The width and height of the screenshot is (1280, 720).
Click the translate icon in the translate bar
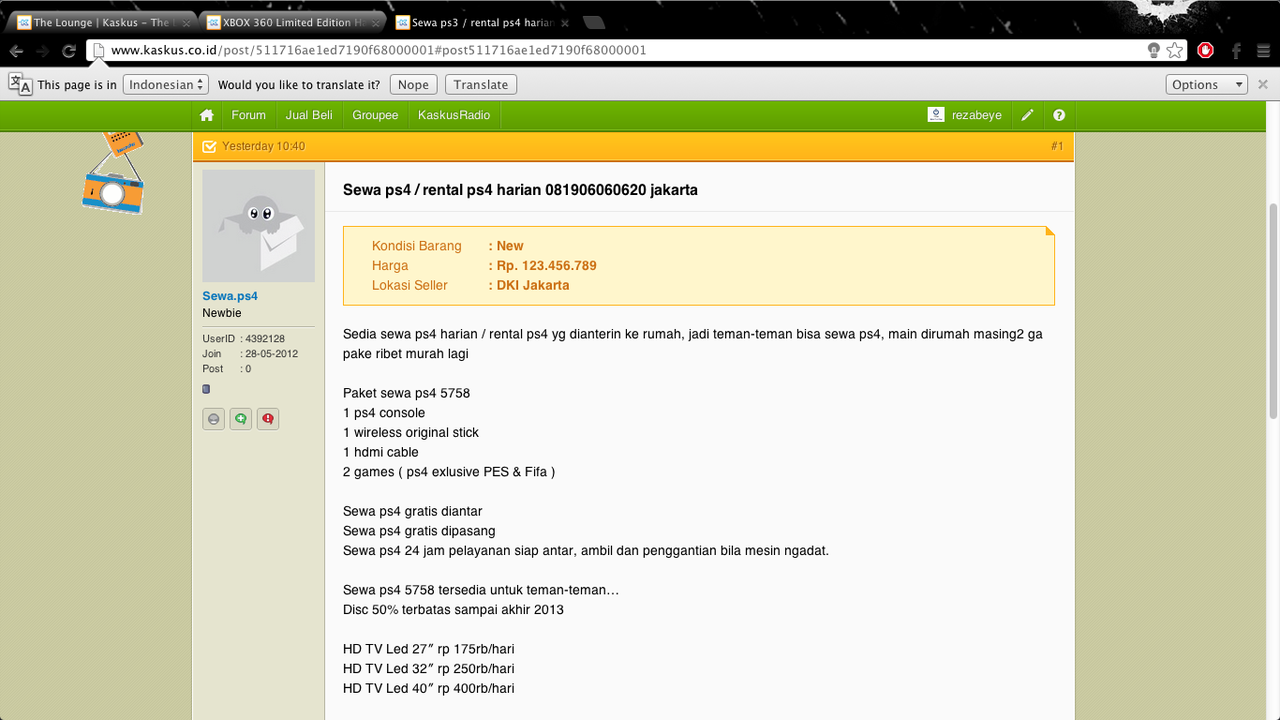pyautogui.click(x=20, y=84)
